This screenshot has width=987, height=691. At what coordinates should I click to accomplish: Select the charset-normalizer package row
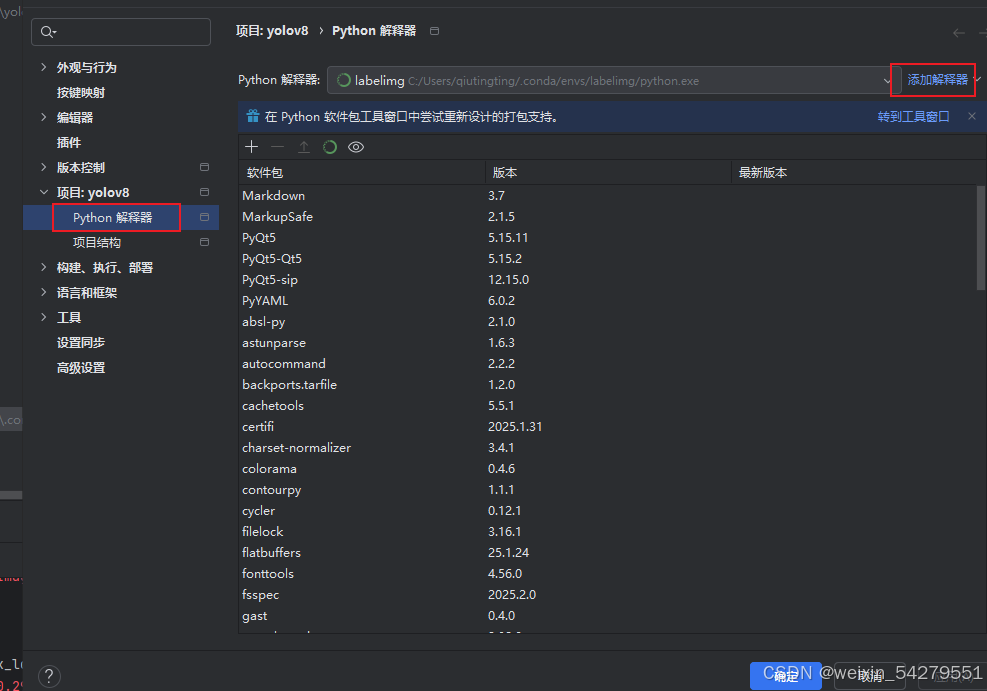point(607,447)
